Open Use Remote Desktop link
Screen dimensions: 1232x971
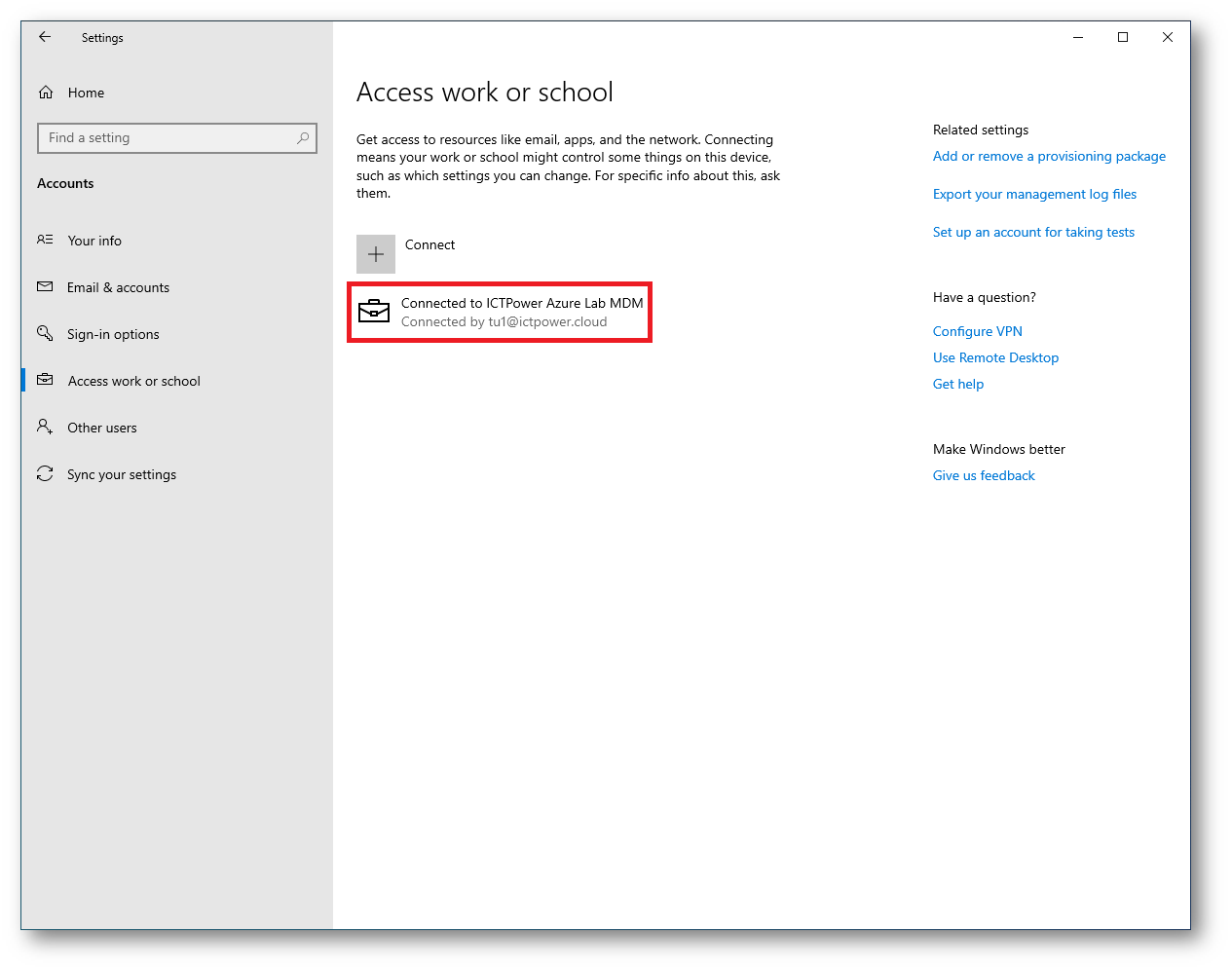point(995,357)
